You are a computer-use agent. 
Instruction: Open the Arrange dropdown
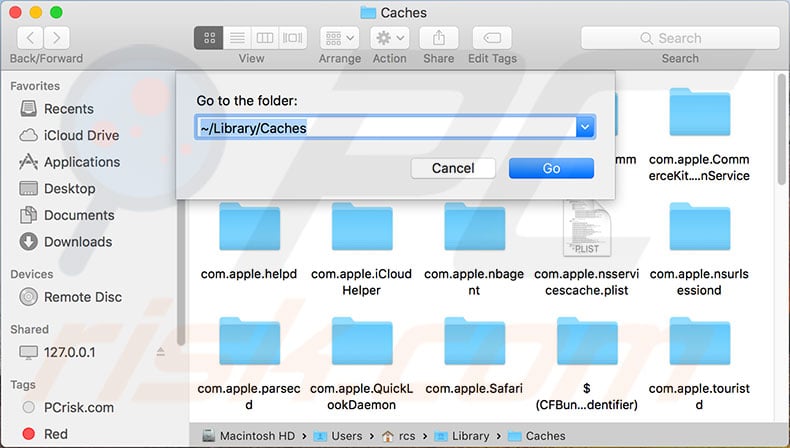(x=340, y=38)
